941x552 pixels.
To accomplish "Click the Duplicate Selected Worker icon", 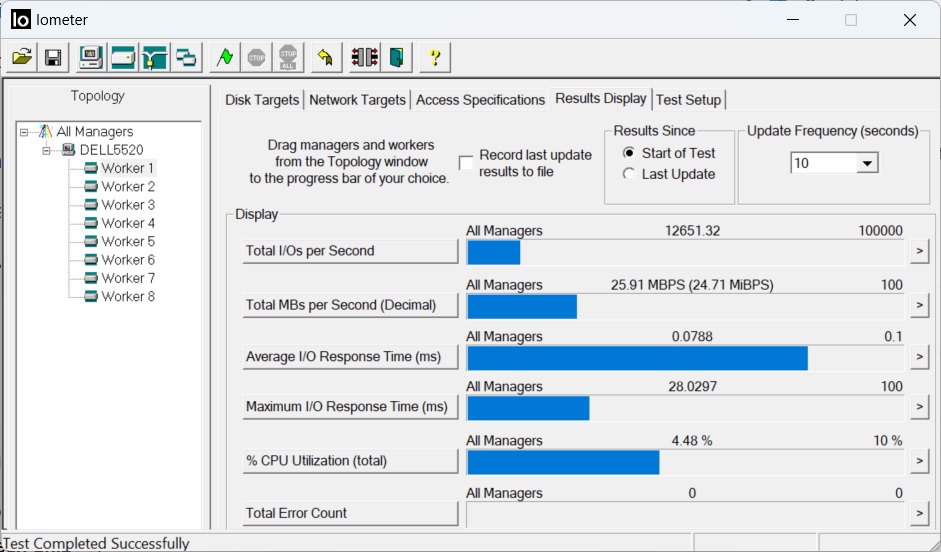I will (185, 57).
